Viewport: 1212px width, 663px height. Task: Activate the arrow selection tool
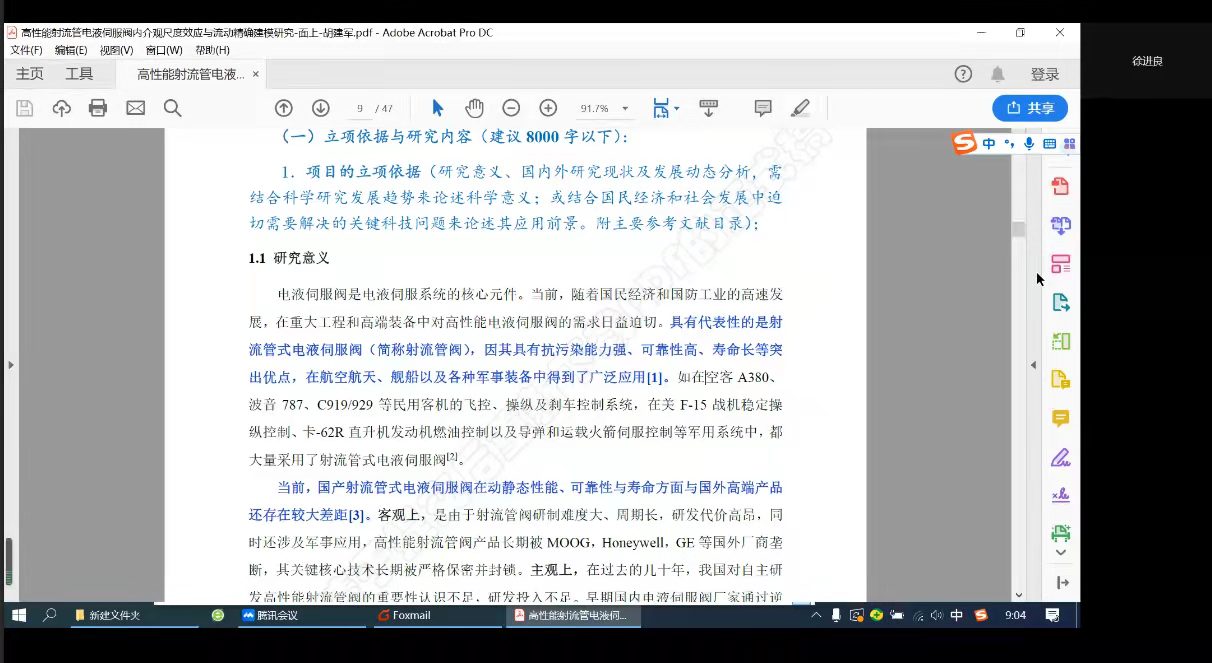tap(437, 108)
